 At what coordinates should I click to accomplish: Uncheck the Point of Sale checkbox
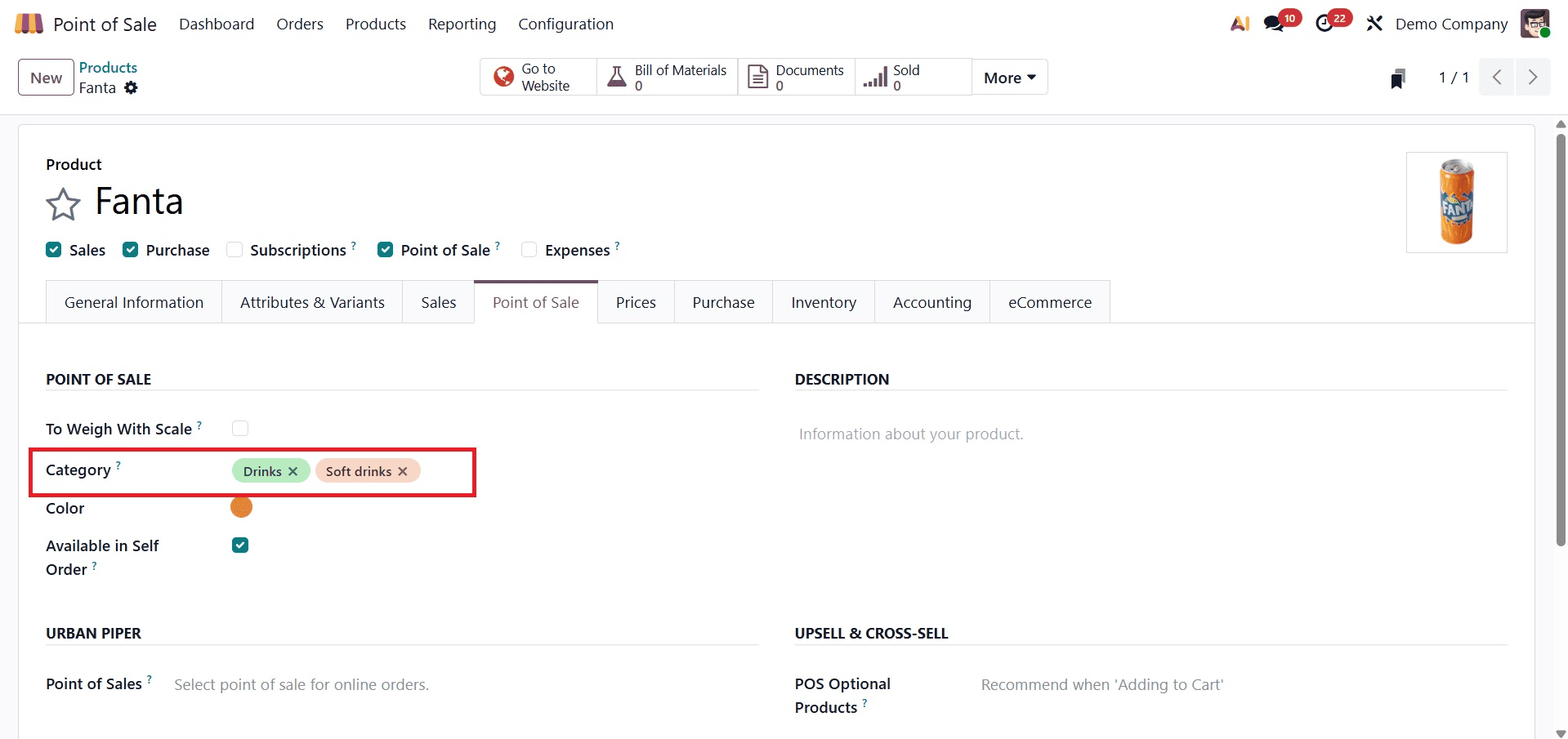385,249
